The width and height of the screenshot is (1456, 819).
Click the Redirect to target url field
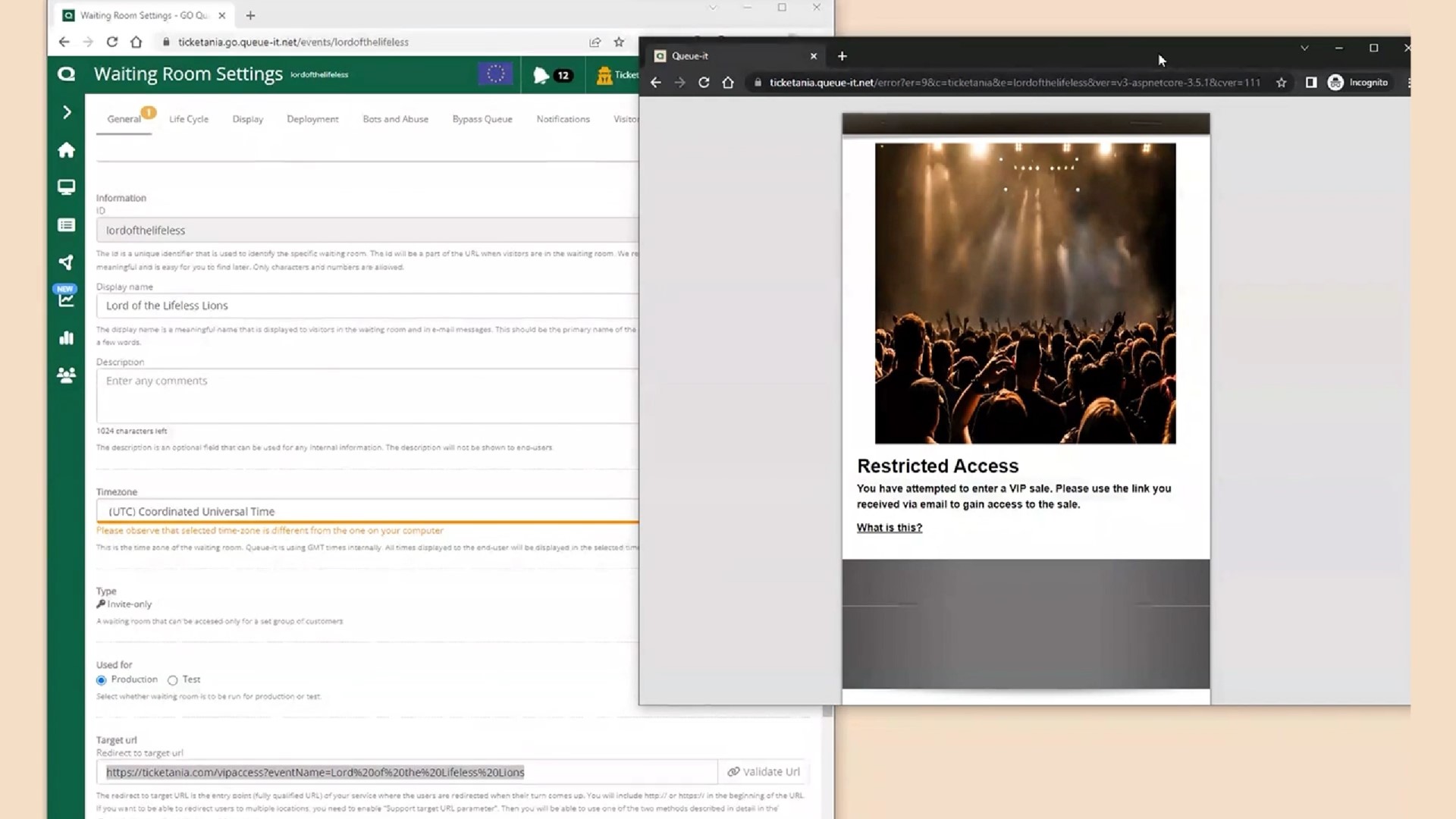tap(406, 772)
